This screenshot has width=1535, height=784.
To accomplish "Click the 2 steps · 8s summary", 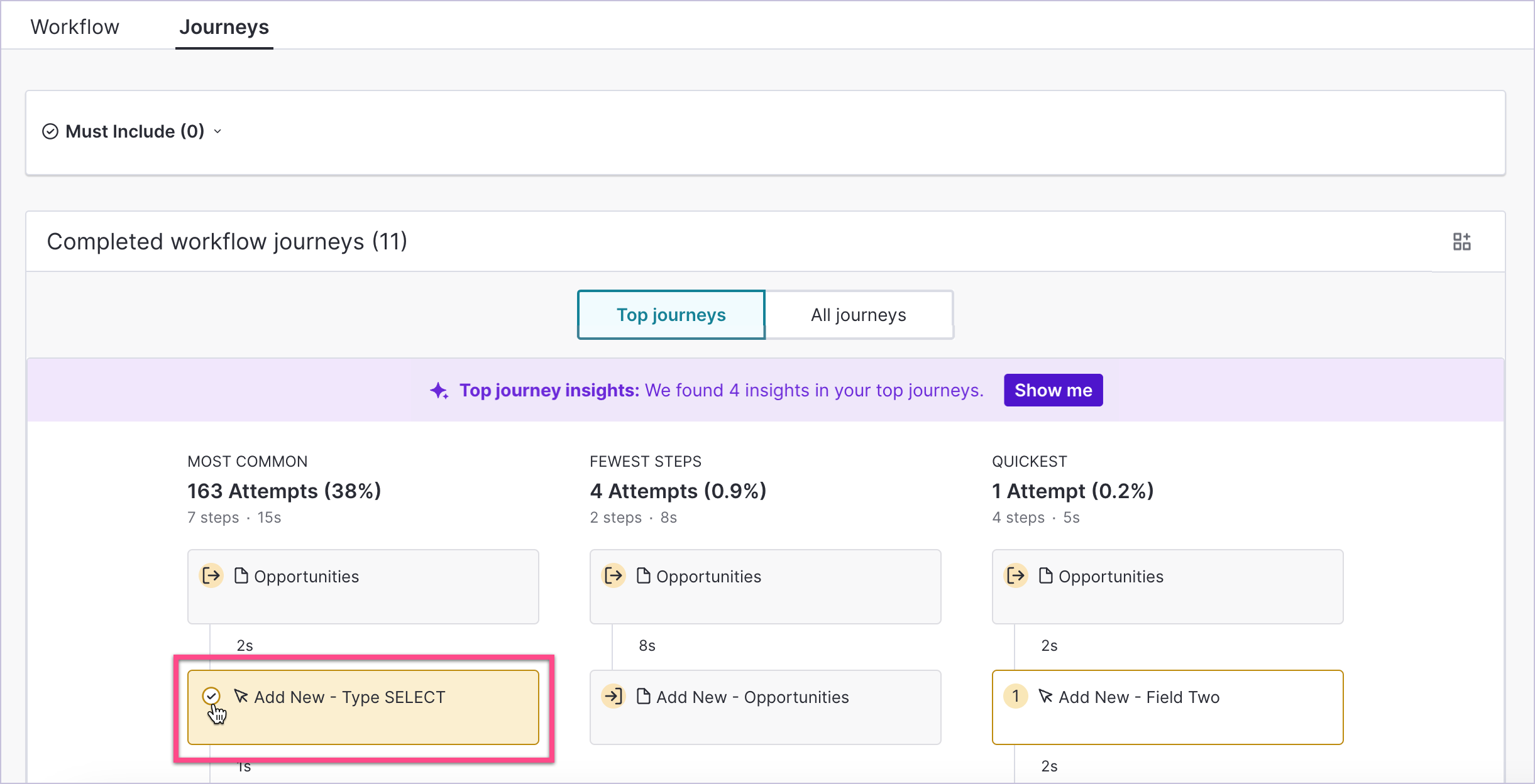I will [633, 518].
